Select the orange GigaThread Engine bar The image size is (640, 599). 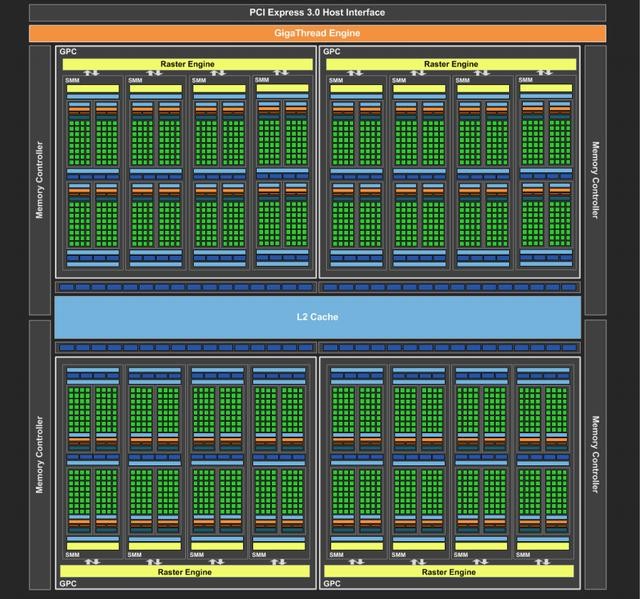click(x=317, y=33)
